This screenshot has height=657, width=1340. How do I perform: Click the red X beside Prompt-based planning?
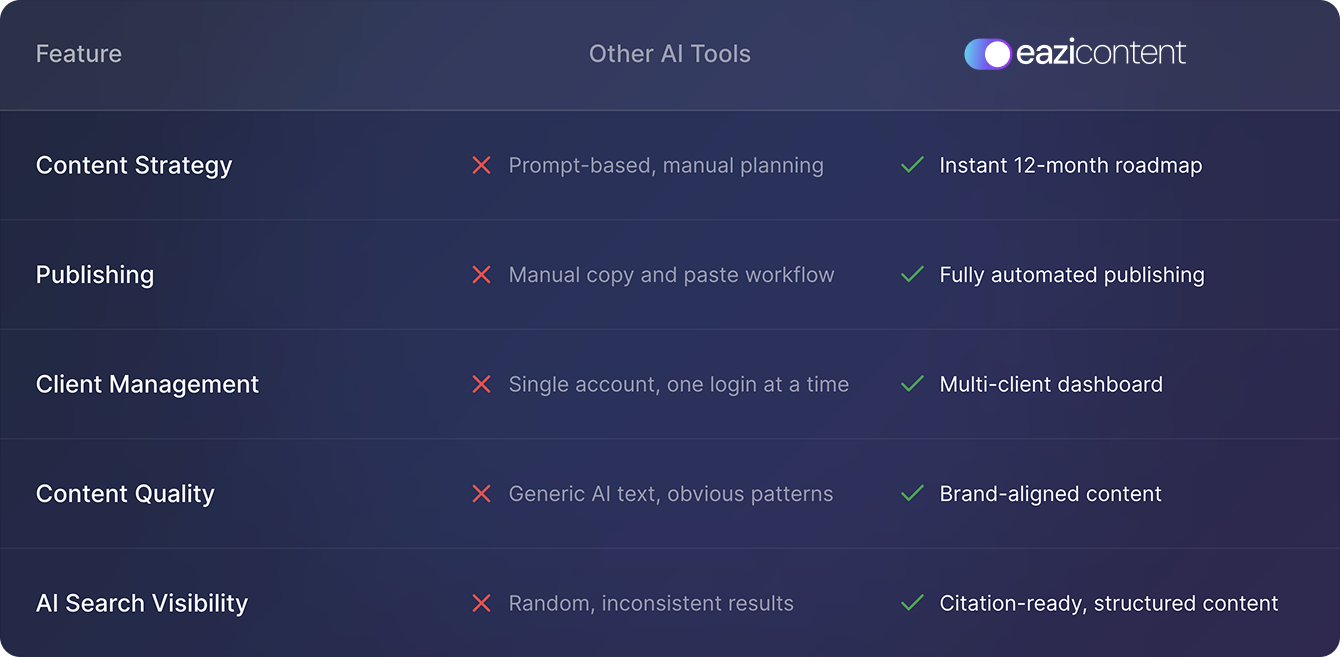(x=481, y=165)
